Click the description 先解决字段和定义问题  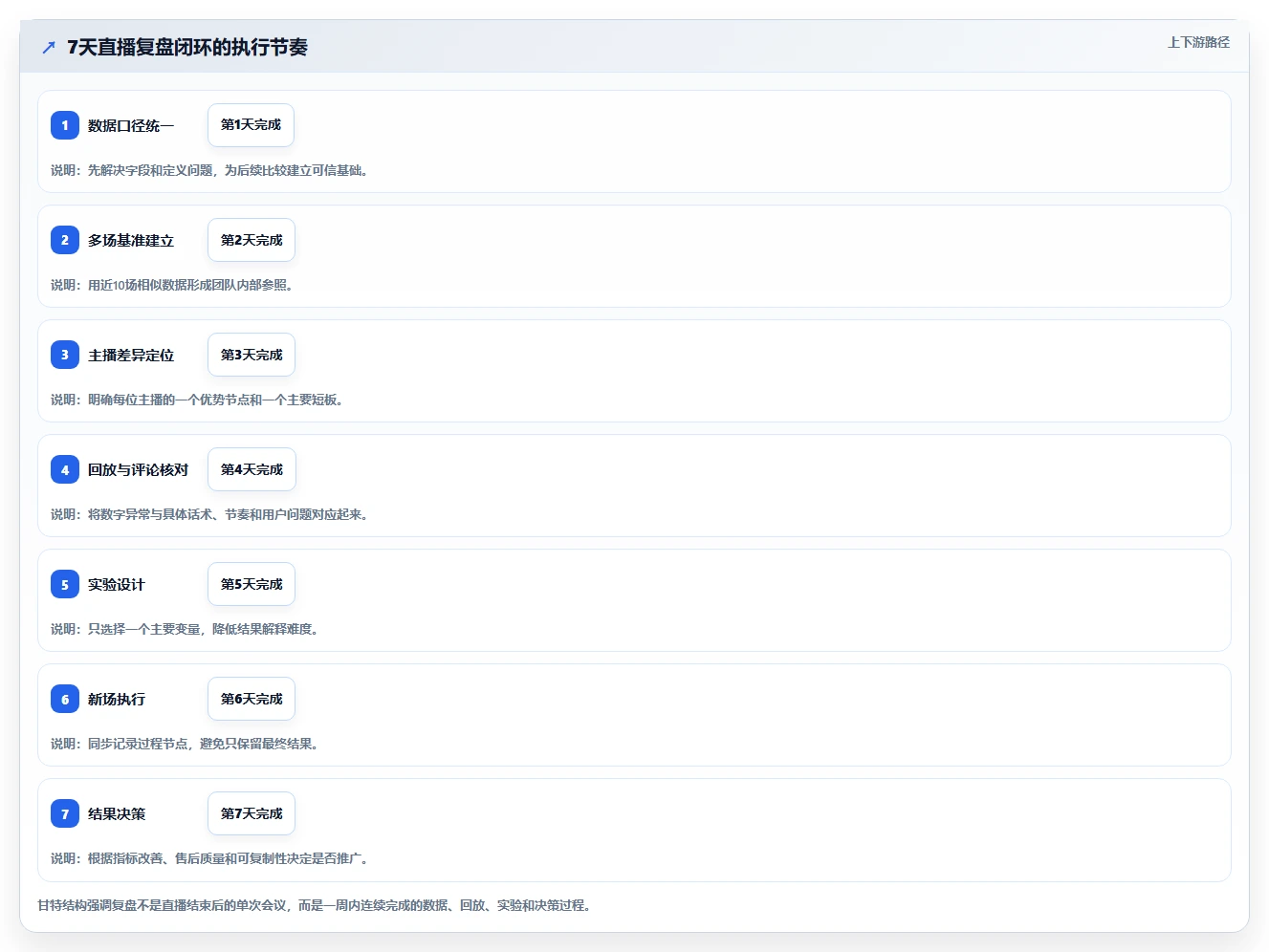(x=209, y=170)
